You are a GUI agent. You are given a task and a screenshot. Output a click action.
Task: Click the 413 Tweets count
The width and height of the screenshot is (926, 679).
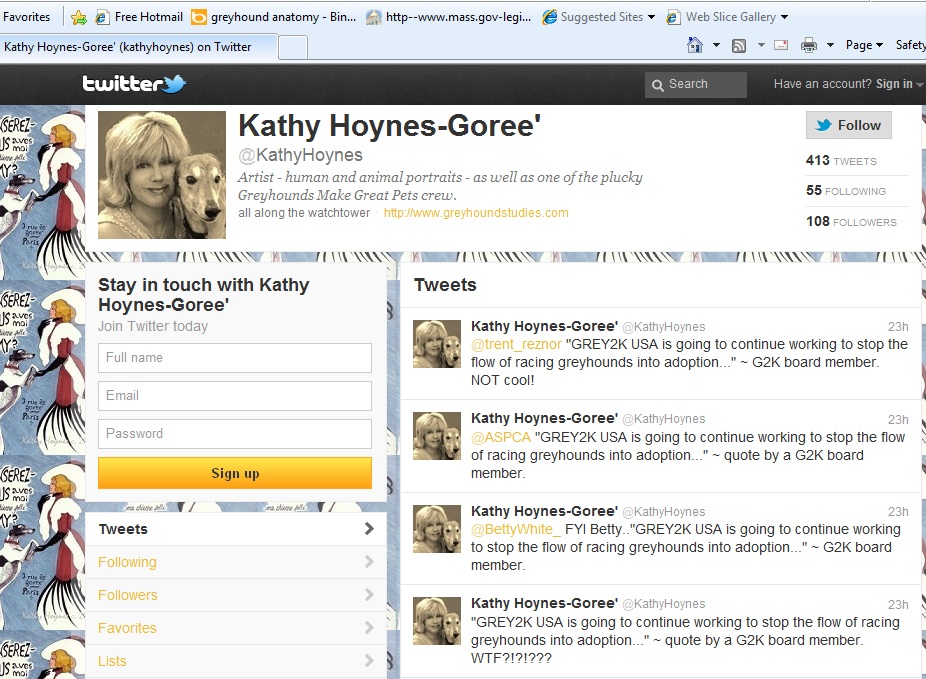click(x=841, y=161)
